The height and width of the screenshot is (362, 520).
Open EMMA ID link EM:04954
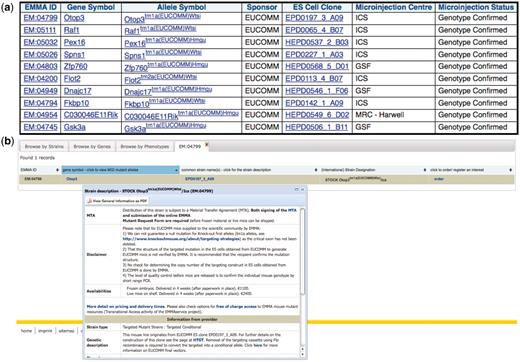pos(41,115)
